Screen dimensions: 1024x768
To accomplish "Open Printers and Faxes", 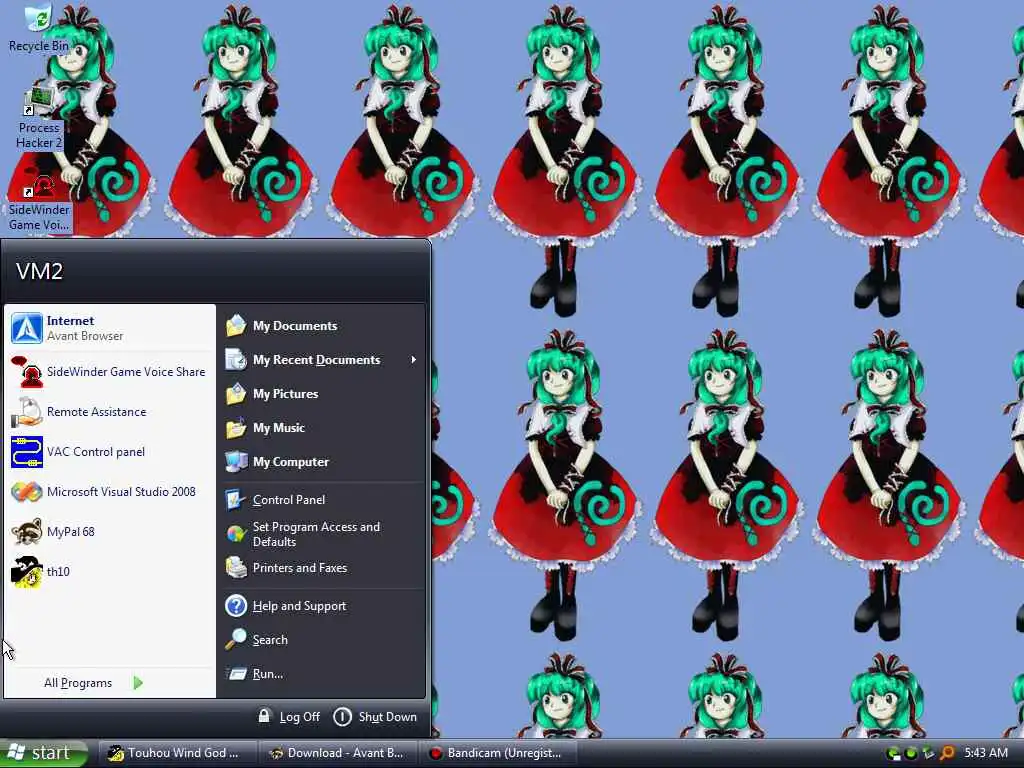I will coord(322,568).
